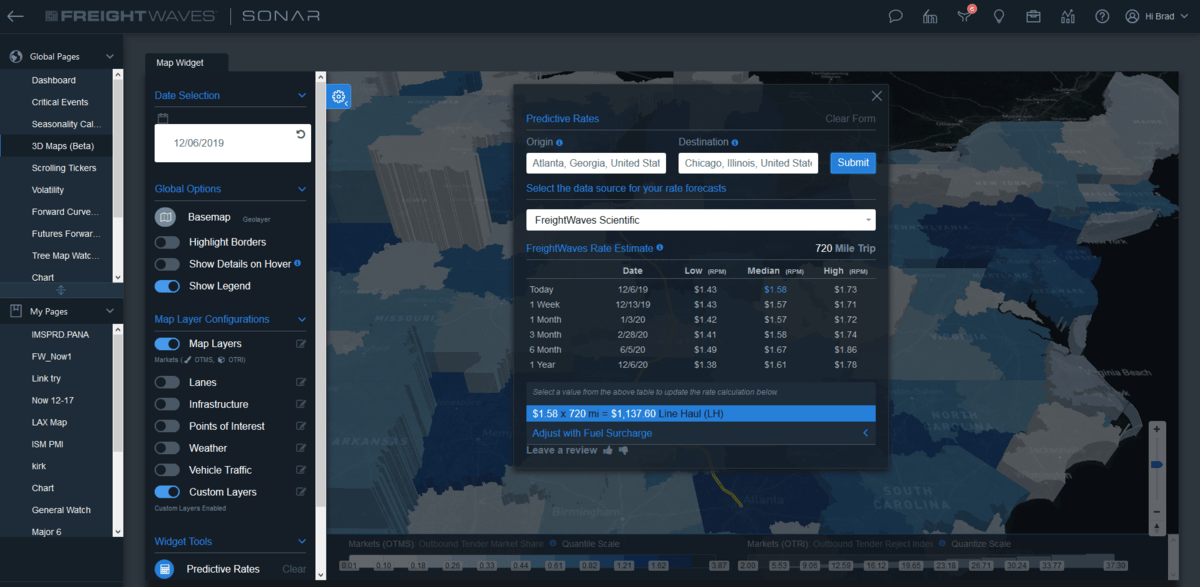Viewport: 1200px width, 587px height.
Task: Turn off the Custom Layers toggle
Action: [167, 492]
